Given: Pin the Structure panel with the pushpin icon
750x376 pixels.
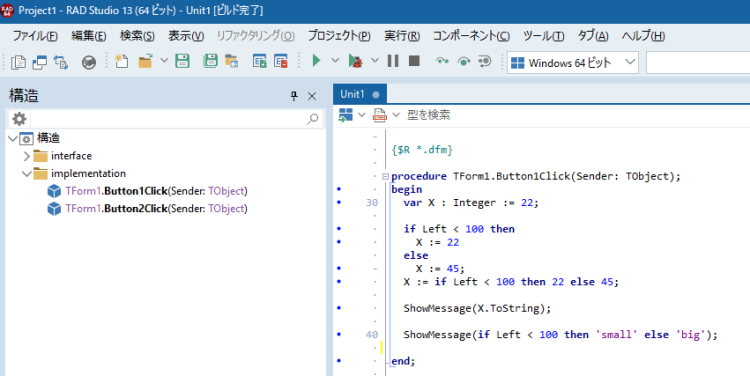Looking at the screenshot, I should point(294,96).
